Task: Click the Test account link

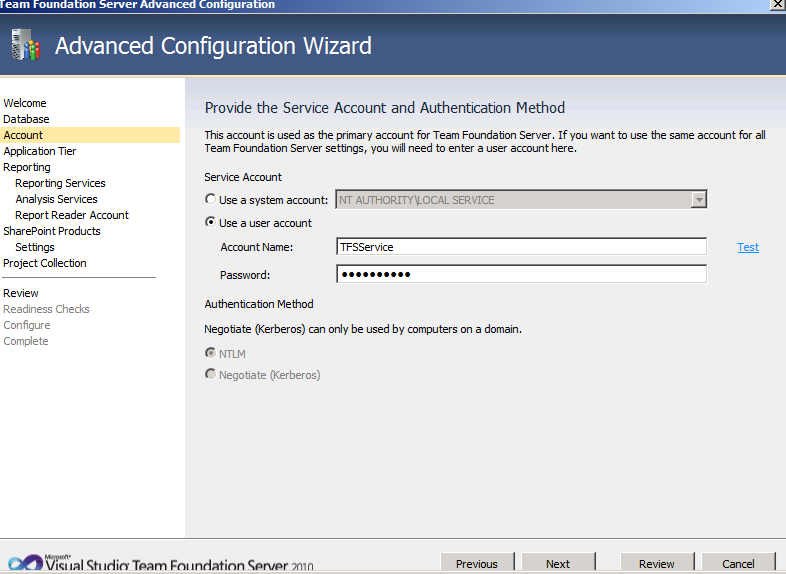Action: pos(748,247)
